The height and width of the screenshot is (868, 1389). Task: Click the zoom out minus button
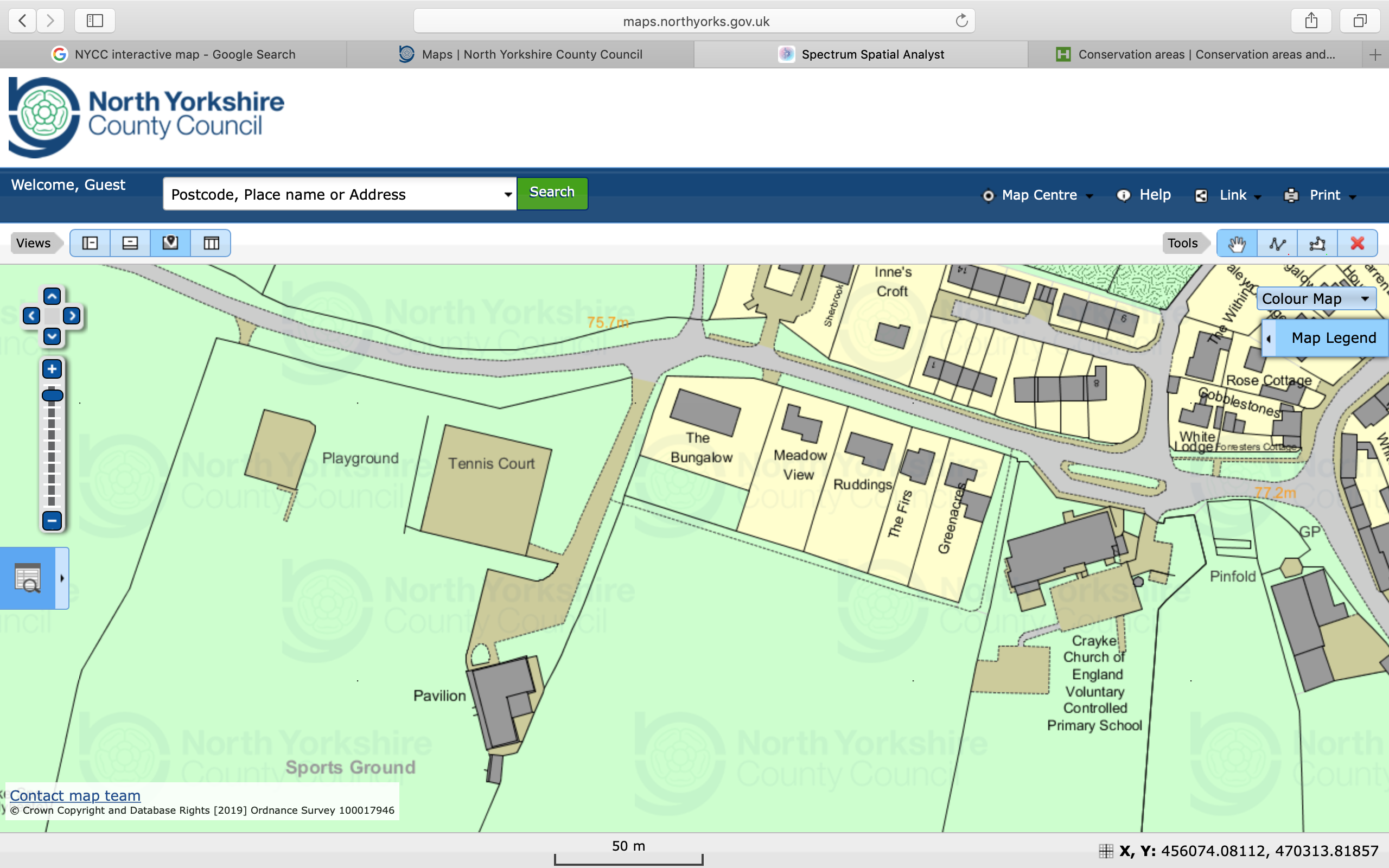tap(52, 521)
